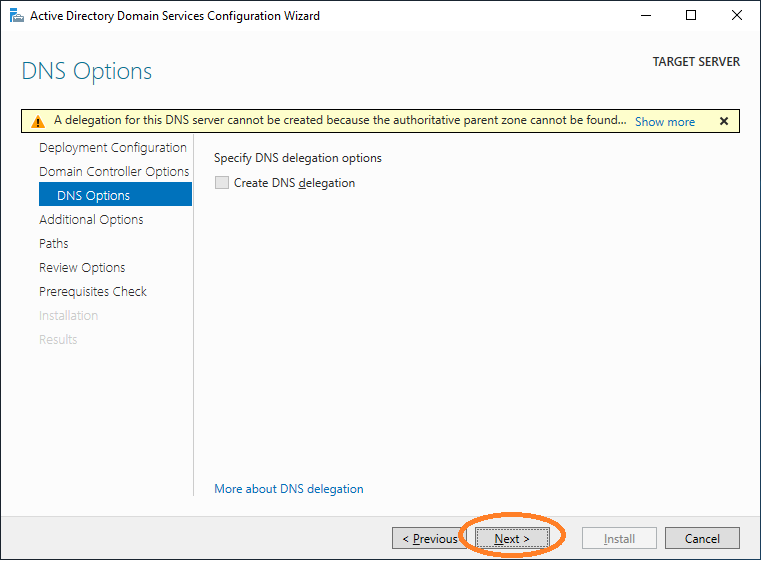This screenshot has width=761, height=562.
Task: Expand warning with Show more link
Action: pos(664,121)
